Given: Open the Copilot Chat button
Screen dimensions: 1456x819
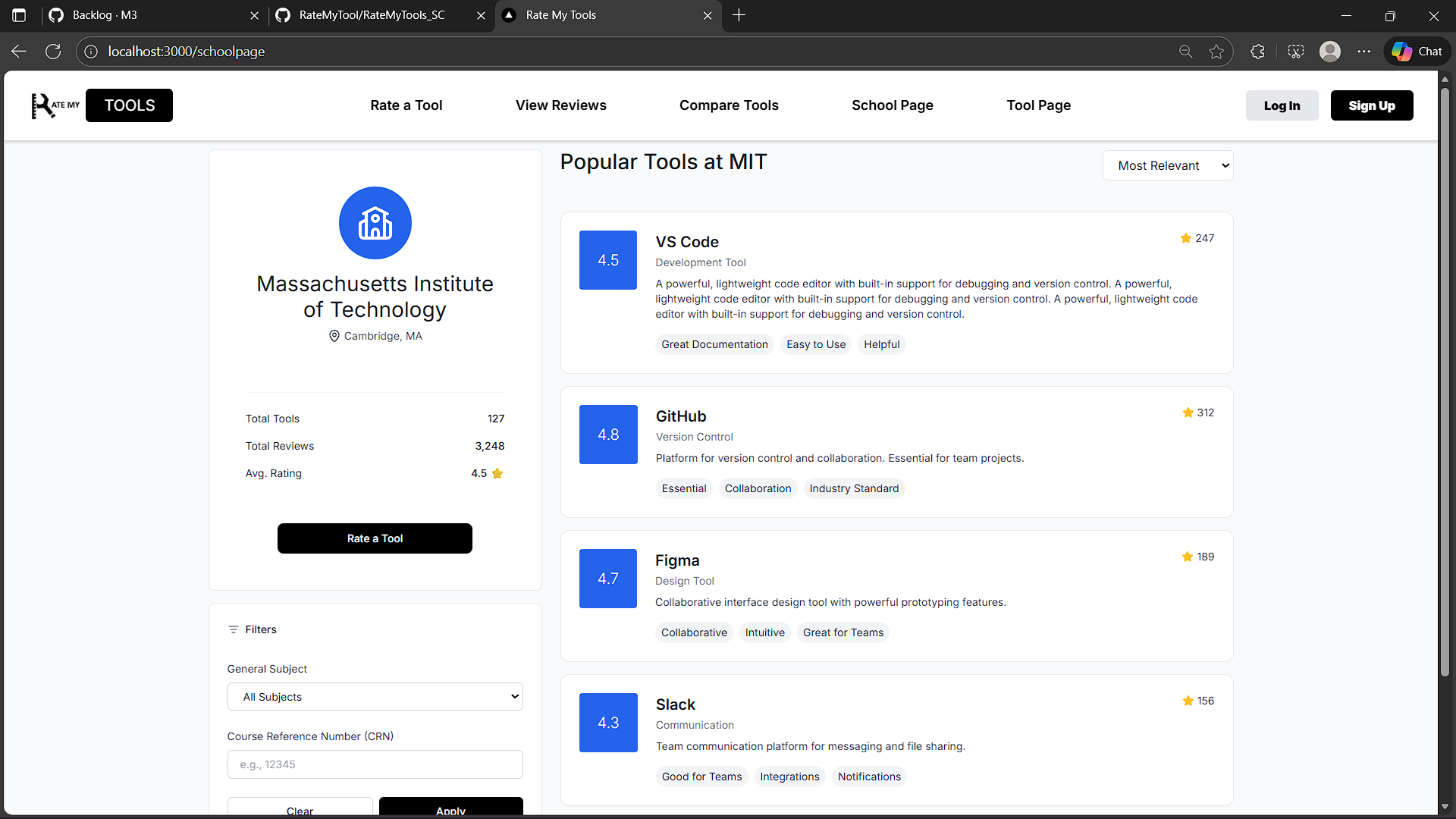Looking at the screenshot, I should pos(1417,52).
